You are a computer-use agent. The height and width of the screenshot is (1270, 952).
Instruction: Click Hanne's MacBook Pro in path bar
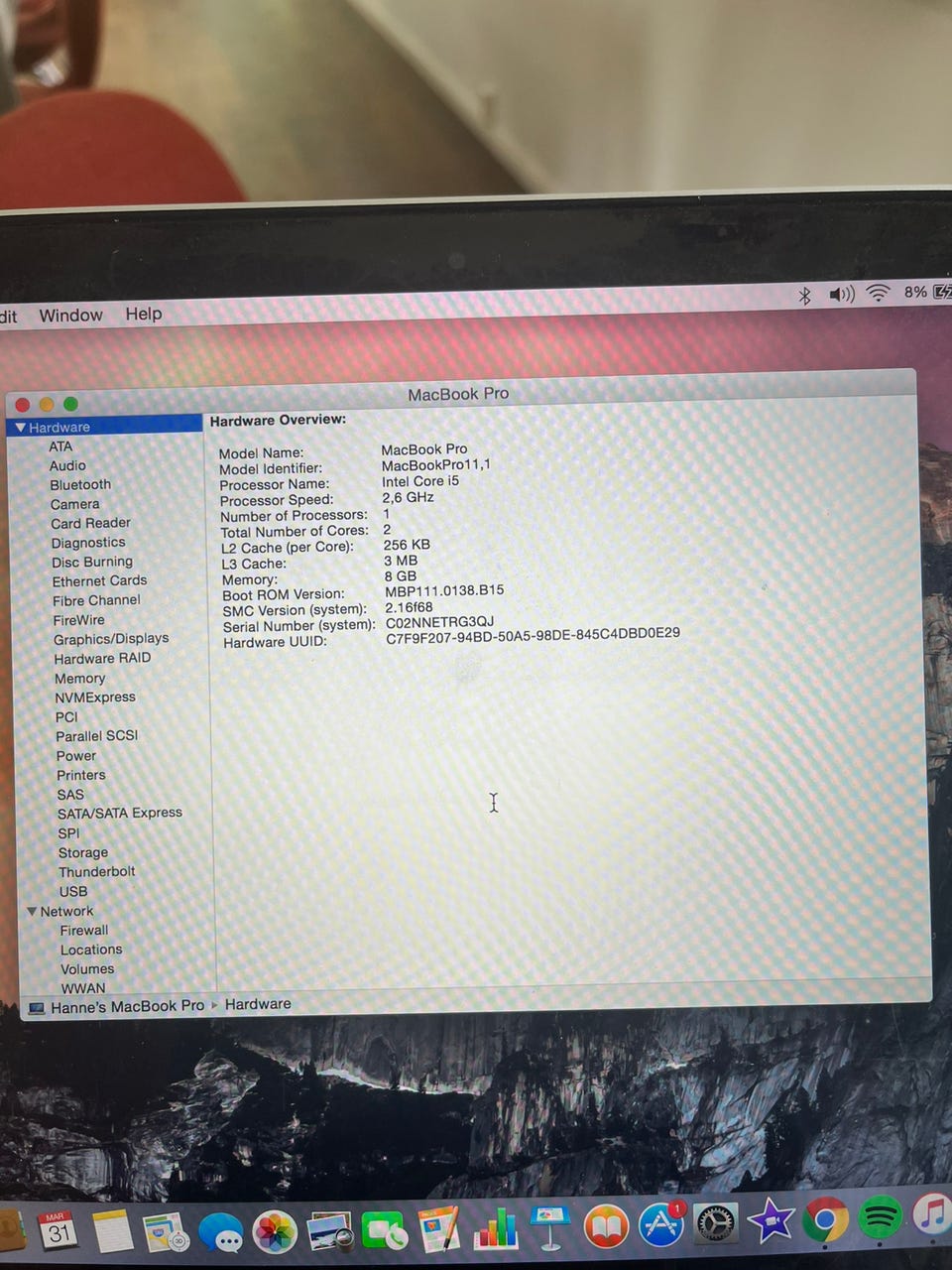click(x=127, y=1006)
